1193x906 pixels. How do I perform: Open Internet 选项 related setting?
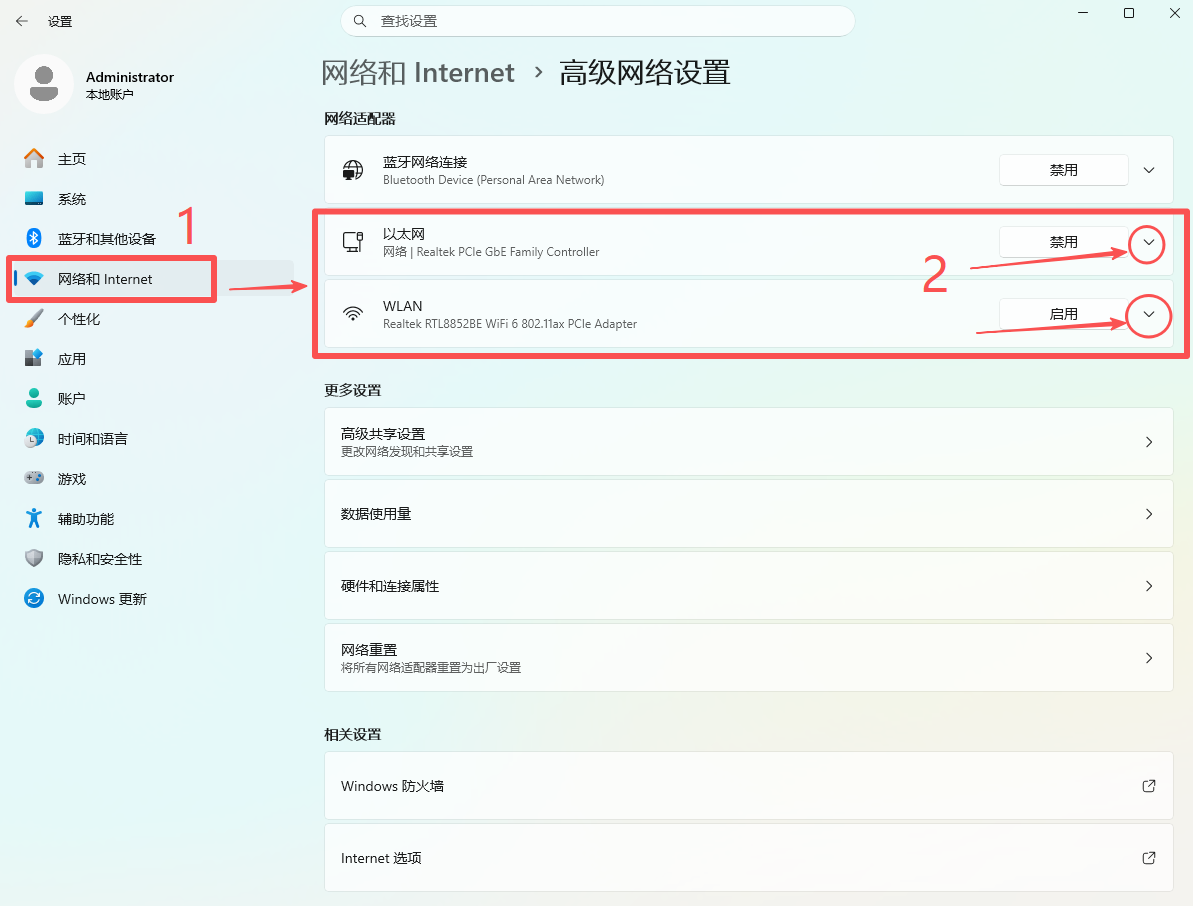(749, 858)
